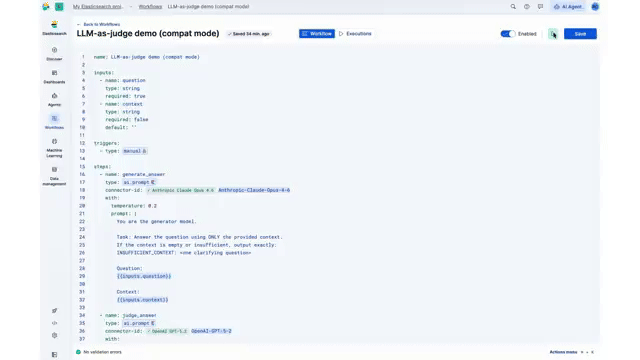Viewport: 640px width, 360px height.
Task: Click the plug integrations icon in sidebar
Action: 54,311
